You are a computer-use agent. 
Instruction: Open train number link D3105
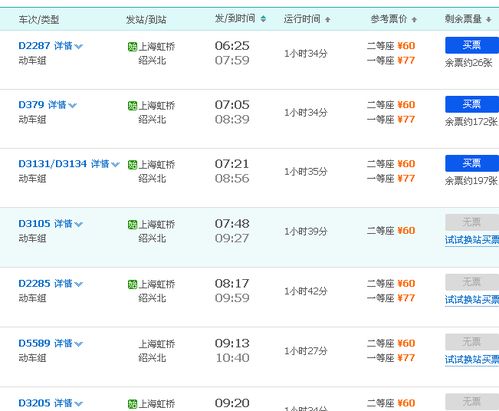tap(34, 223)
